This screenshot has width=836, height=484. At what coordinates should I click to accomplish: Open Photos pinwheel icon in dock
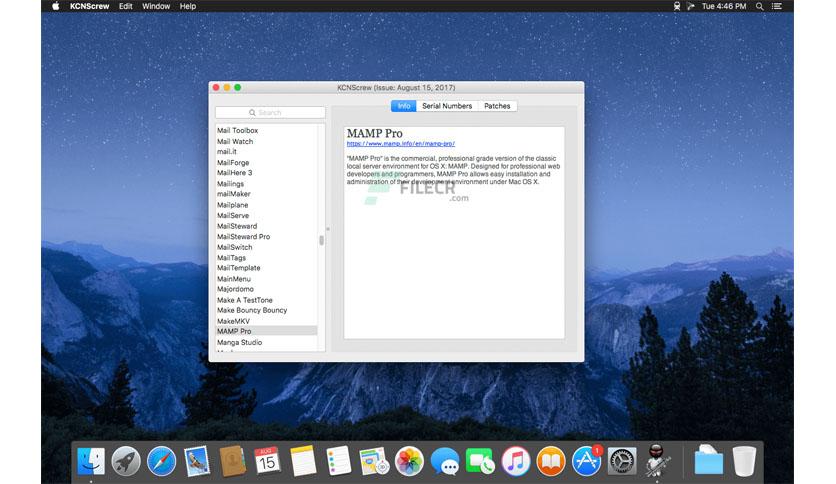tap(409, 461)
